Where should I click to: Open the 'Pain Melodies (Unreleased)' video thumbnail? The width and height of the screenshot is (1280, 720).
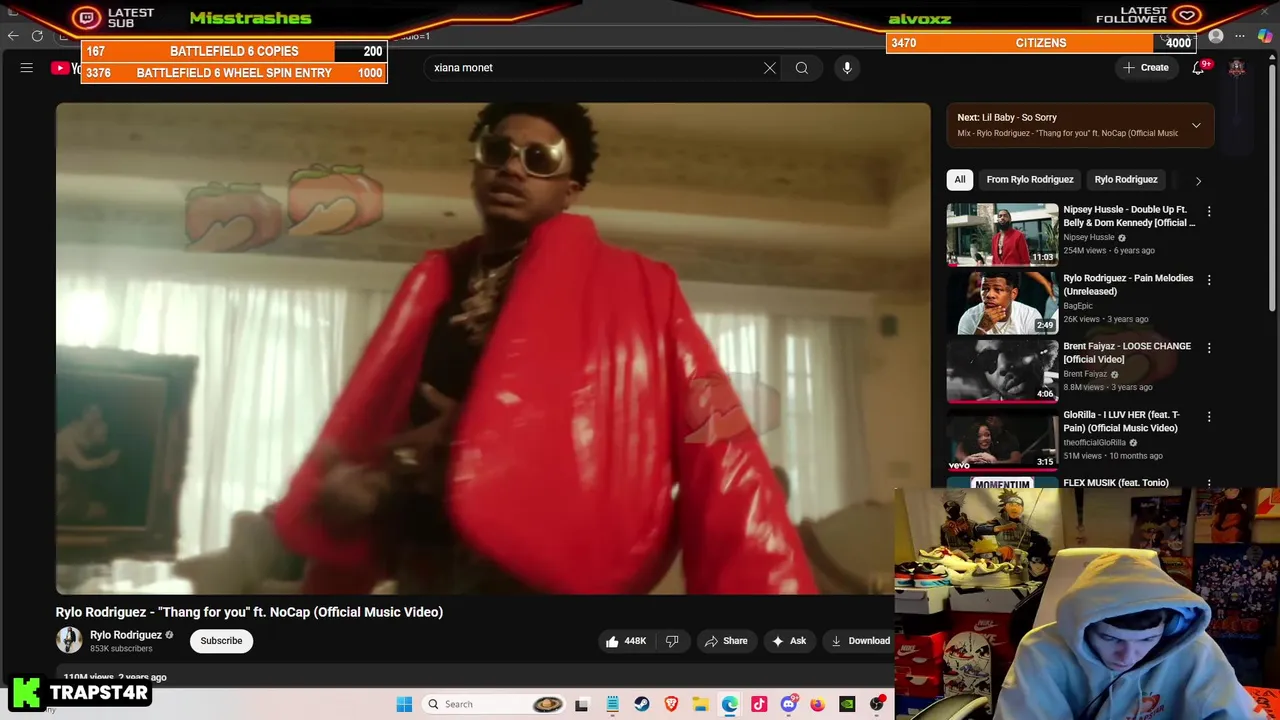tap(1002, 302)
